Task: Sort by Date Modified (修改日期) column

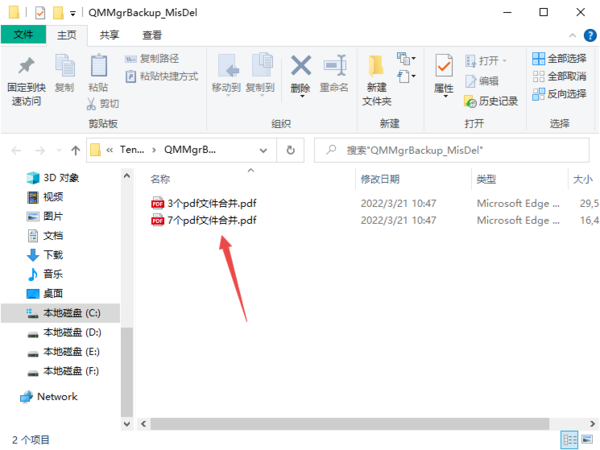Action: (x=380, y=179)
